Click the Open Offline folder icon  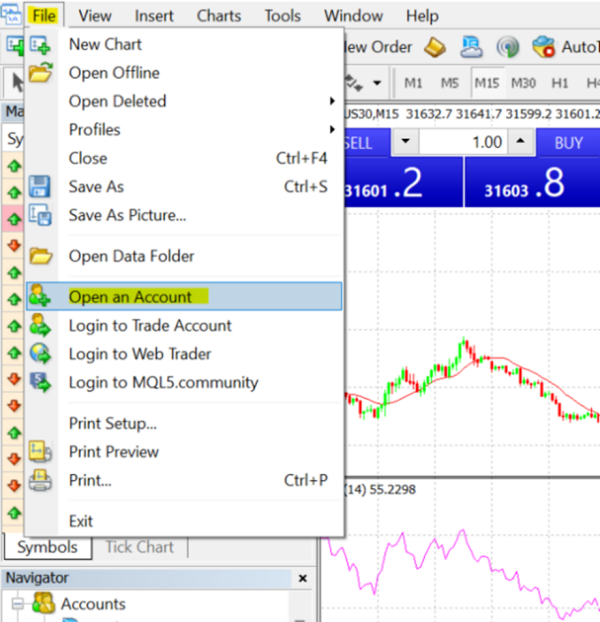click(x=40, y=73)
